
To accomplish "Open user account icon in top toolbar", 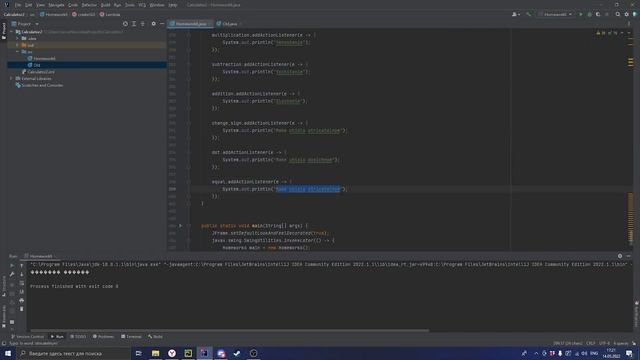I will (x=516, y=14).
